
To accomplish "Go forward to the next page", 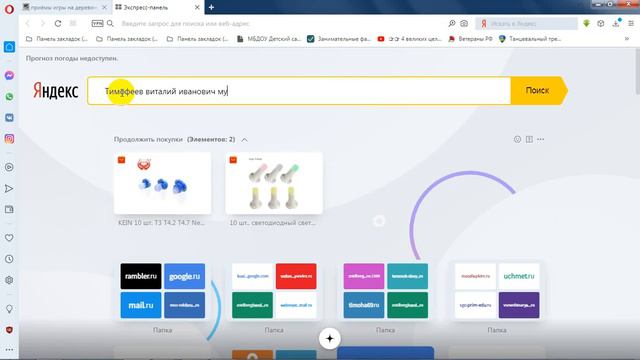I will pyautogui.click(x=42, y=24).
